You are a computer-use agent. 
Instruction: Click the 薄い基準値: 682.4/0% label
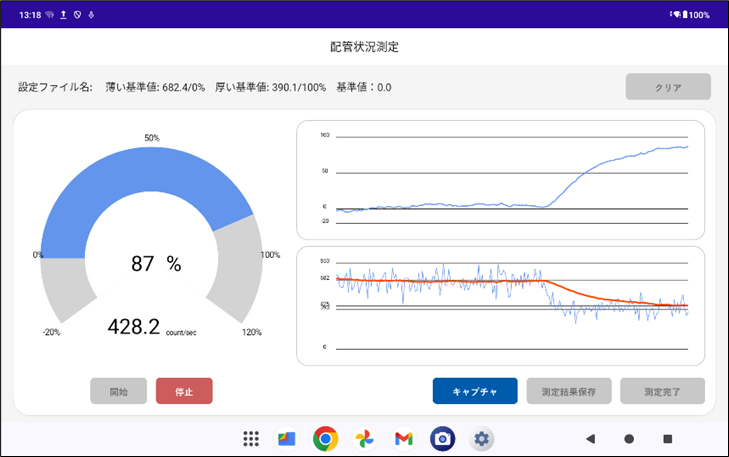(155, 87)
